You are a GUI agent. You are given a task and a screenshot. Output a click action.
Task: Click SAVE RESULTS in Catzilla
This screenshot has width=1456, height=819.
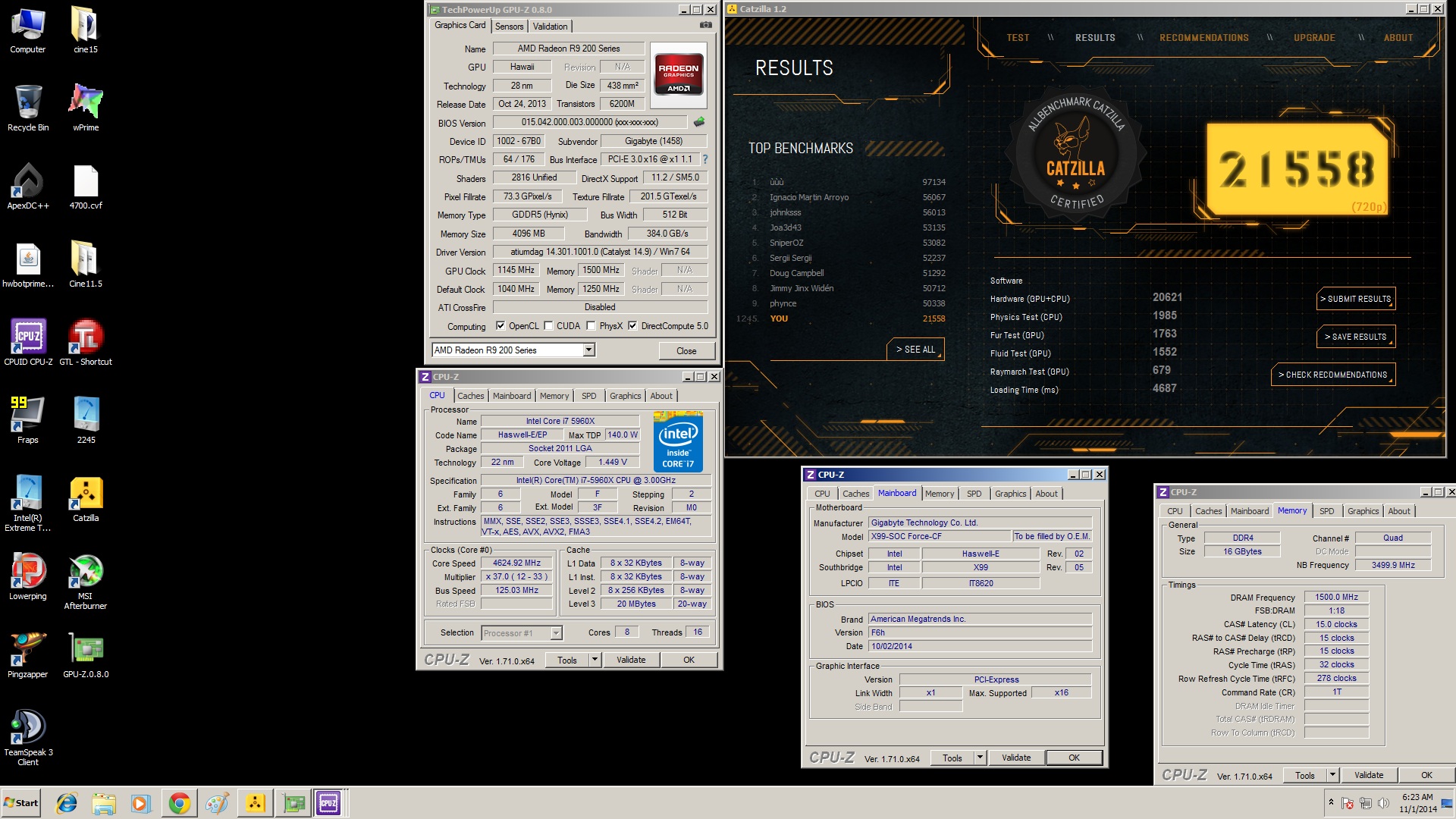[1356, 337]
